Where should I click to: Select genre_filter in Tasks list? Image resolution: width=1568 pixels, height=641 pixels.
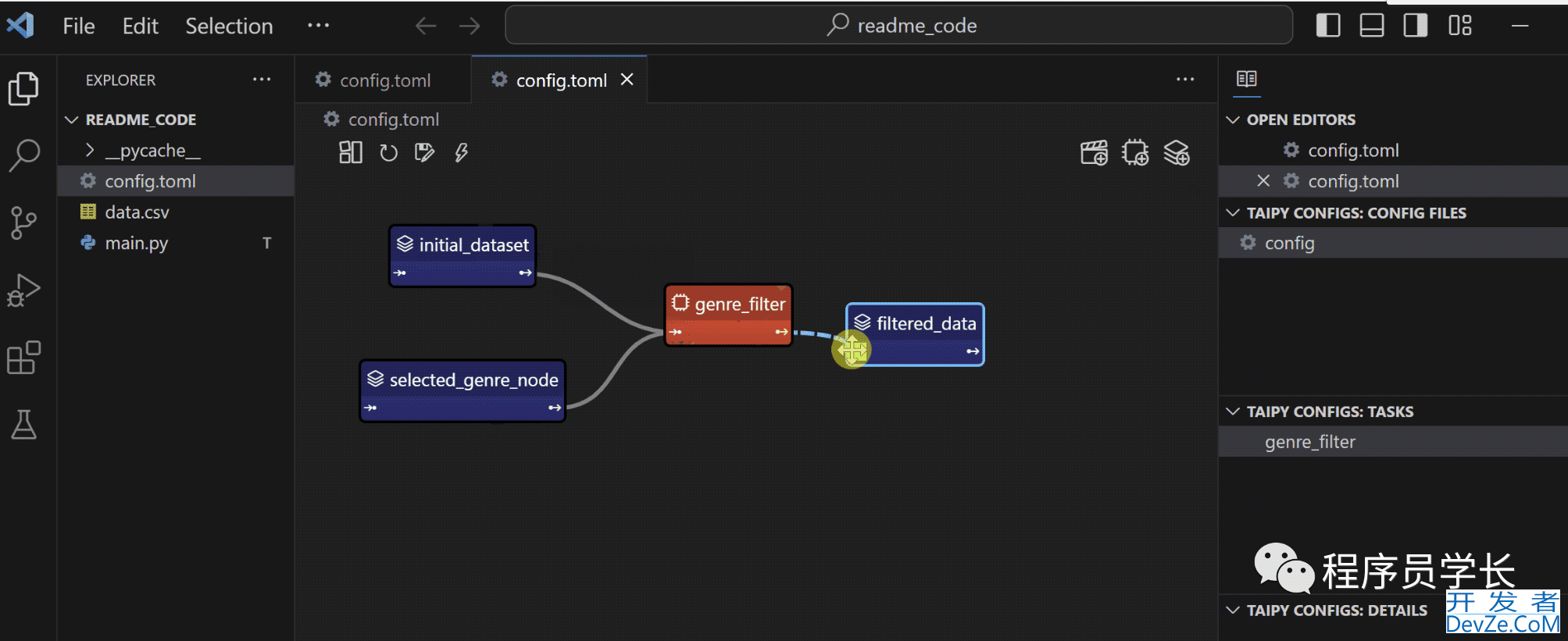[1393, 442]
